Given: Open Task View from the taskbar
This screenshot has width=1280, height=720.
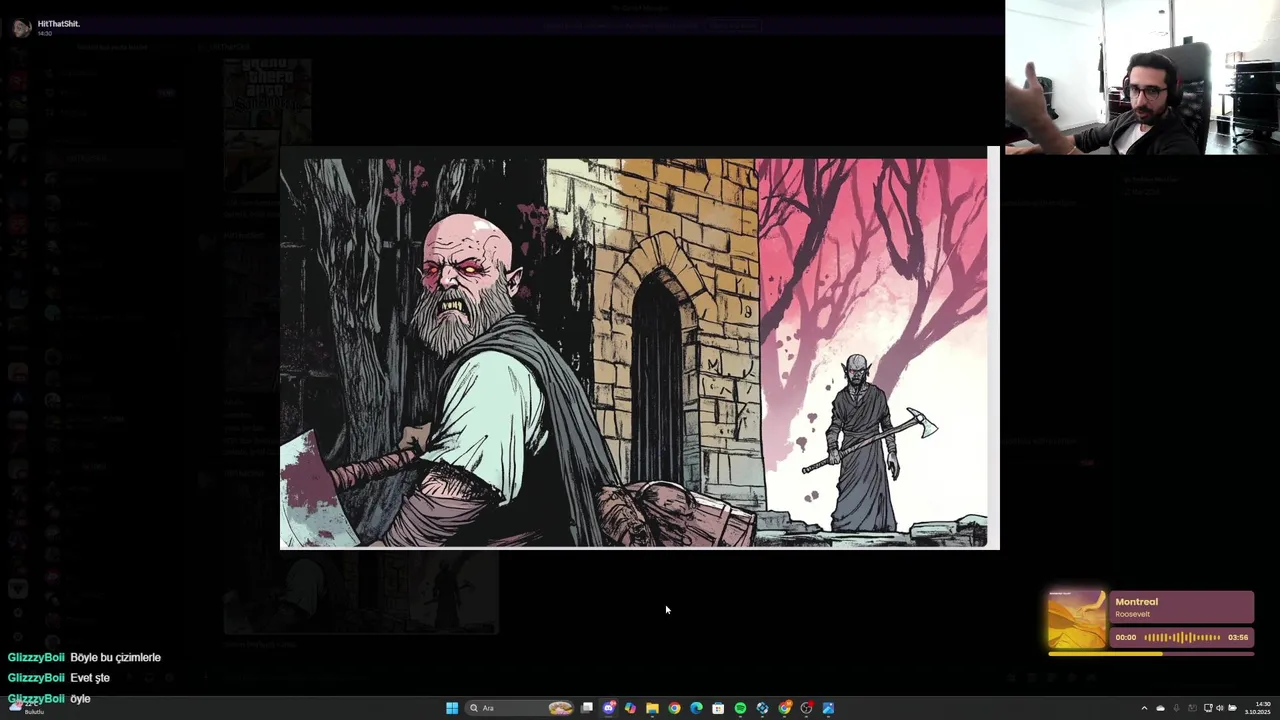Looking at the screenshot, I should pyautogui.click(x=587, y=708).
